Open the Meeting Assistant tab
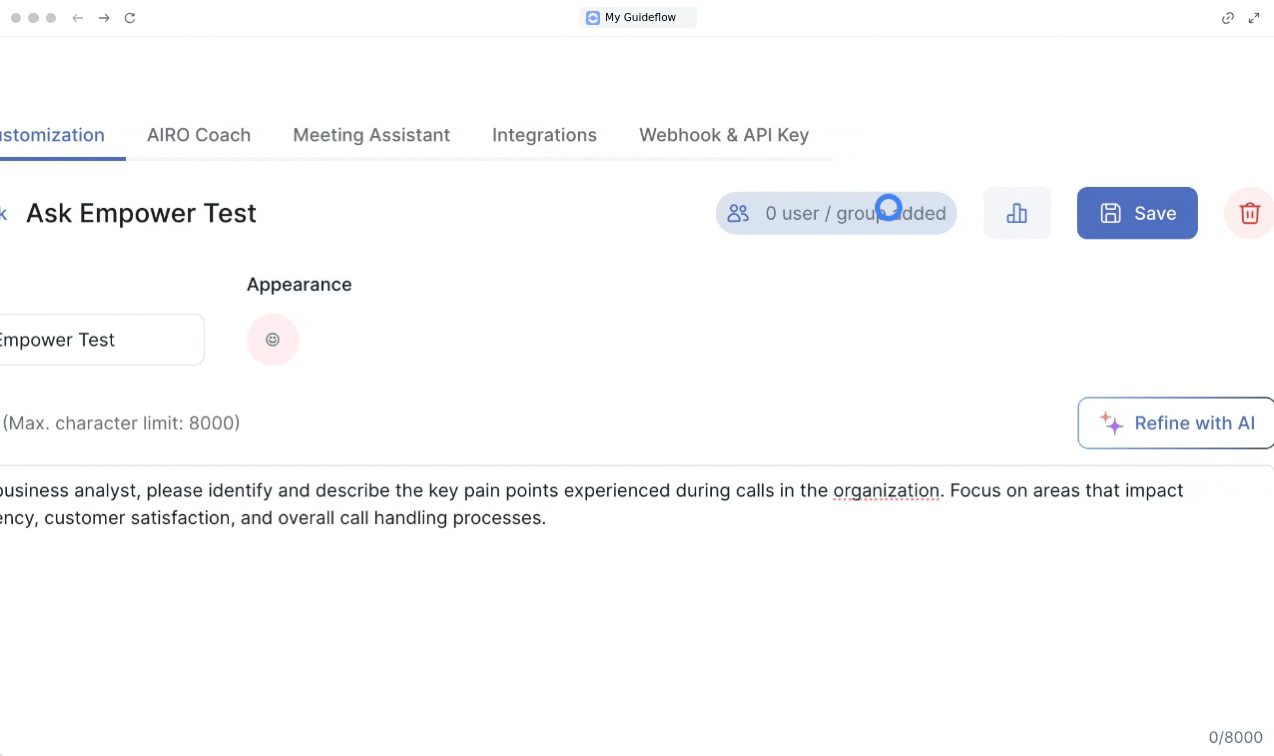The height and width of the screenshot is (756, 1274). (371, 135)
